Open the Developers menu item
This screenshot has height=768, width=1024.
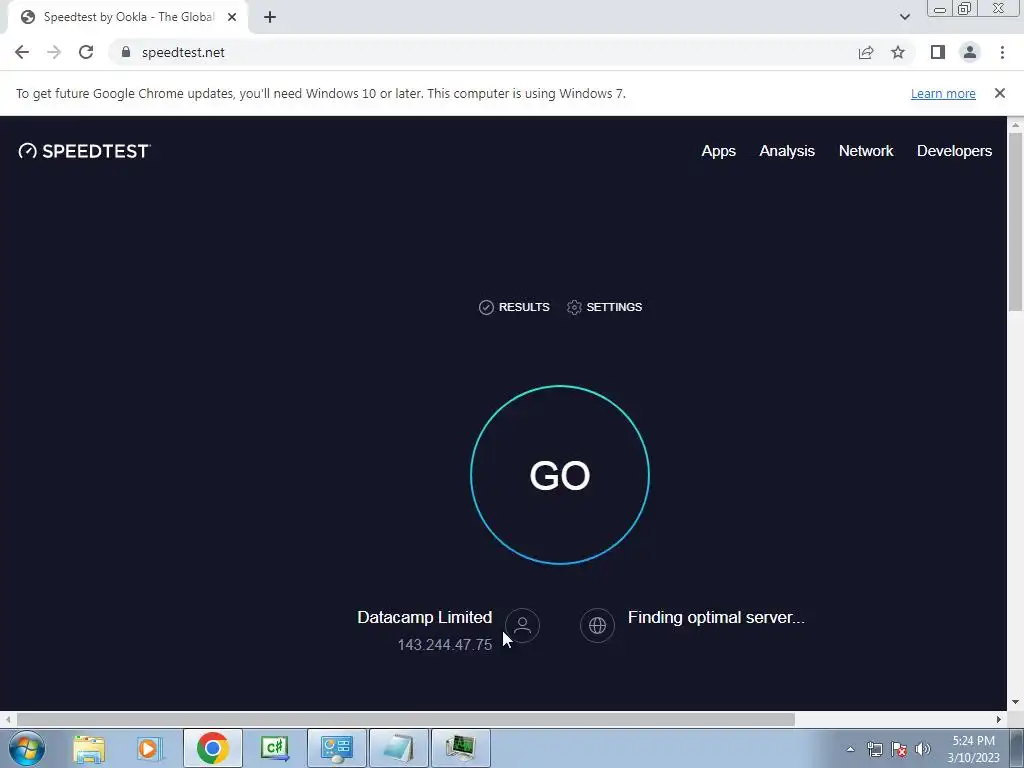pyautogui.click(x=954, y=151)
